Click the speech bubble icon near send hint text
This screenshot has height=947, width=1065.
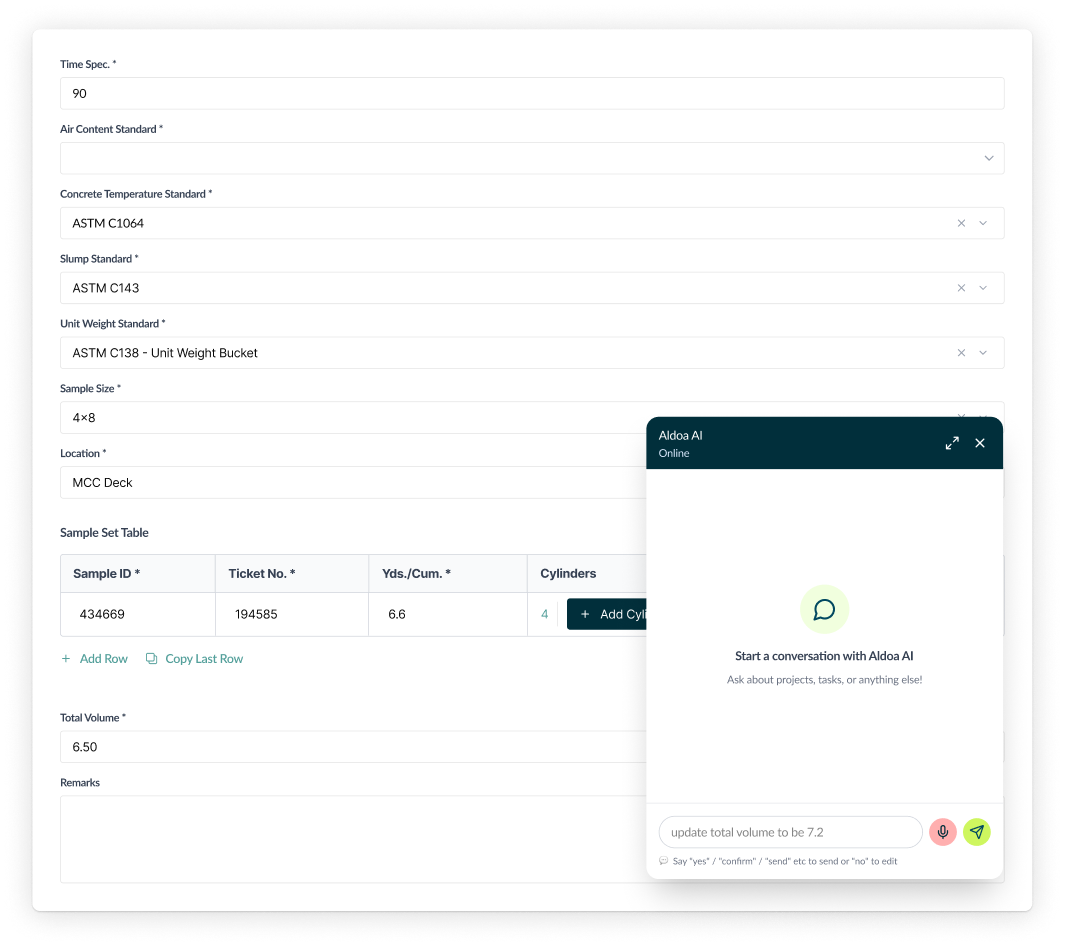tap(662, 861)
